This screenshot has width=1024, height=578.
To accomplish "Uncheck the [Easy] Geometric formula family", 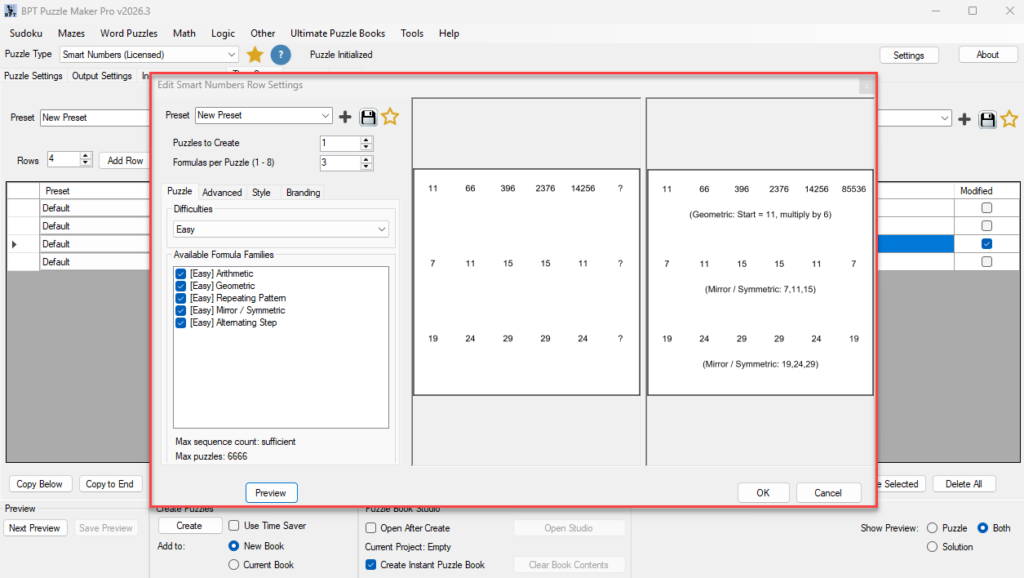I will click(x=181, y=286).
